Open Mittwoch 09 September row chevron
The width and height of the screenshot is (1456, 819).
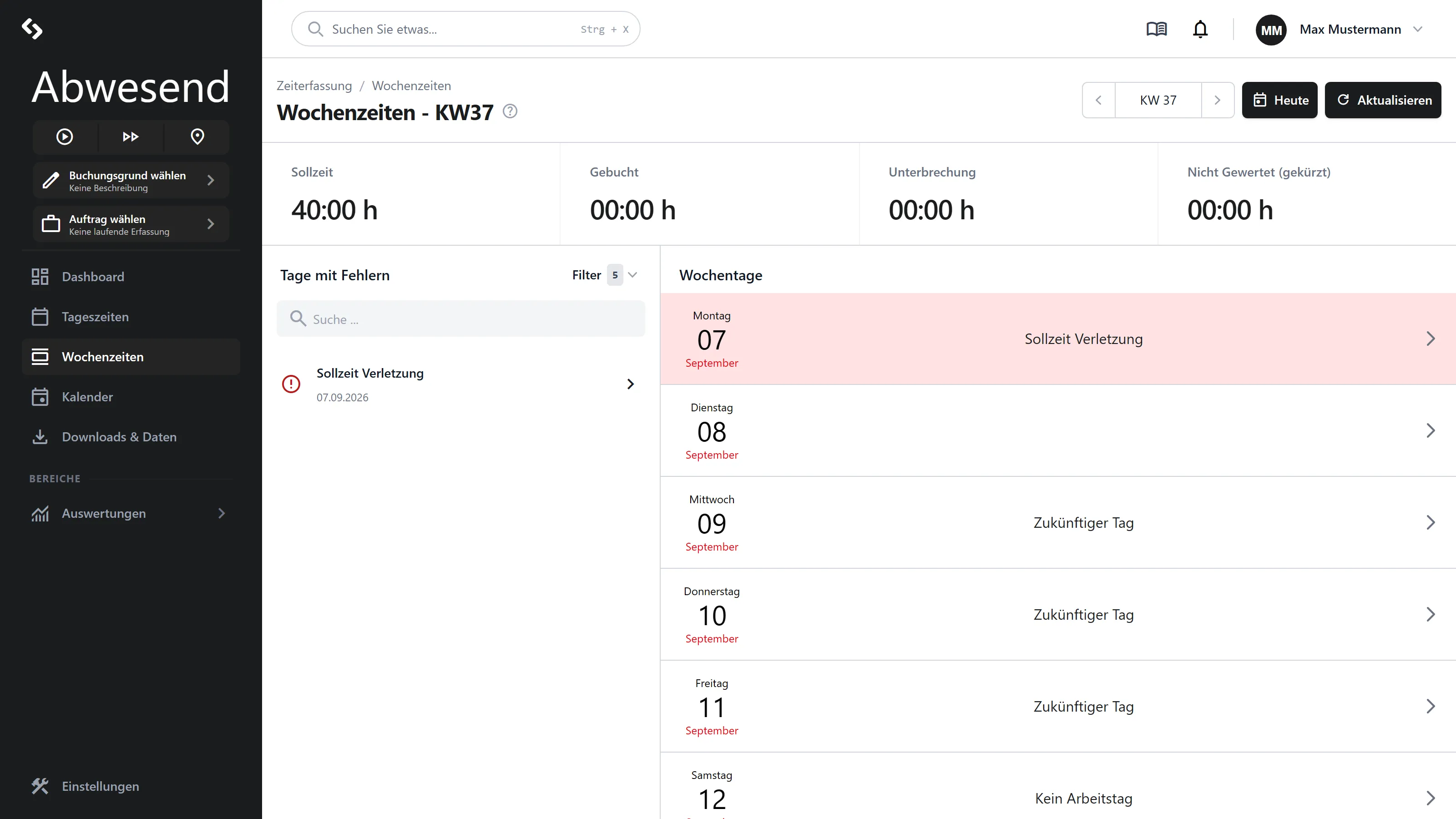(1431, 523)
